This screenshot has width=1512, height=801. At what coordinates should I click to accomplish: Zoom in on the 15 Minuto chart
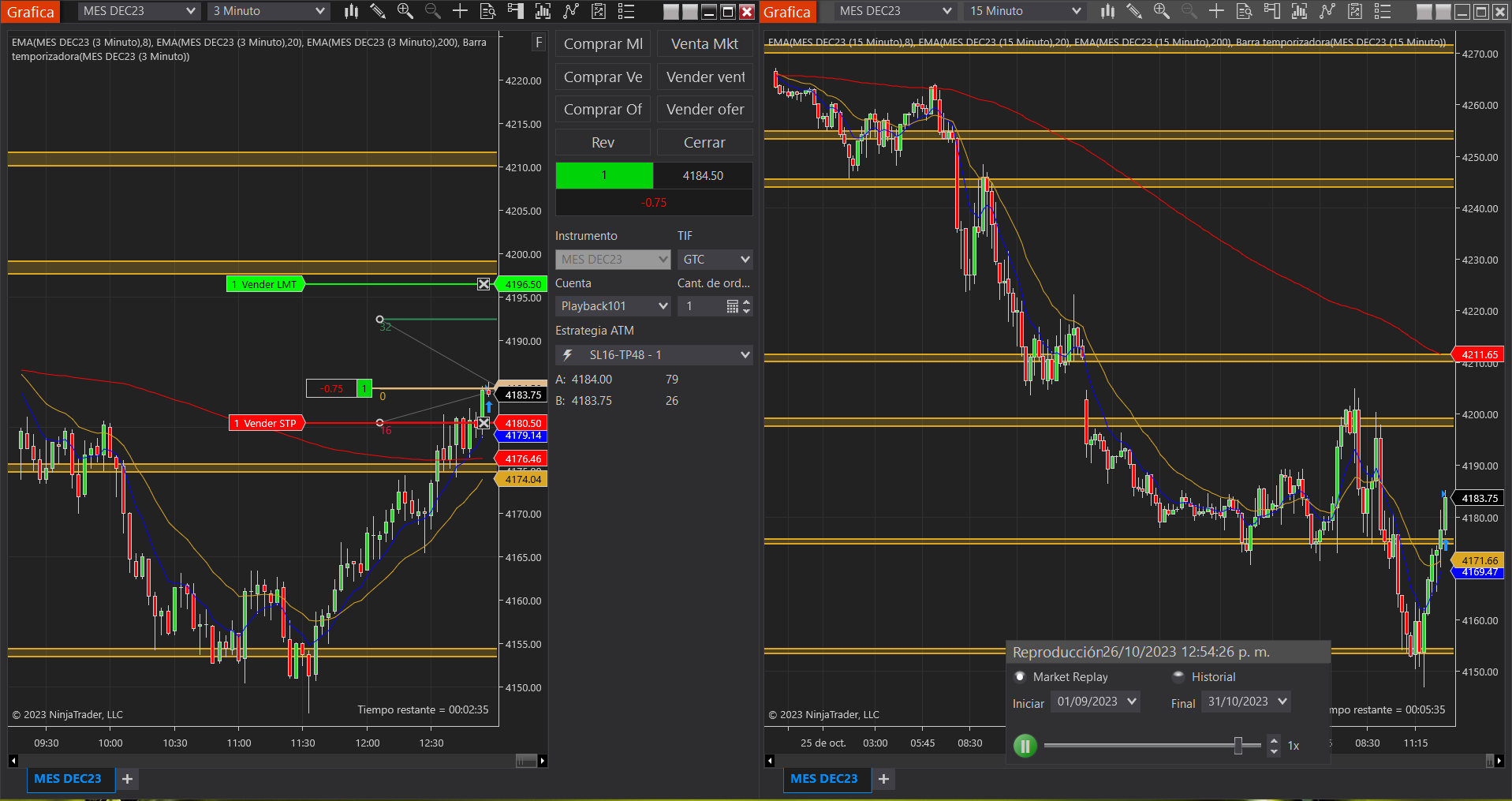(1162, 11)
